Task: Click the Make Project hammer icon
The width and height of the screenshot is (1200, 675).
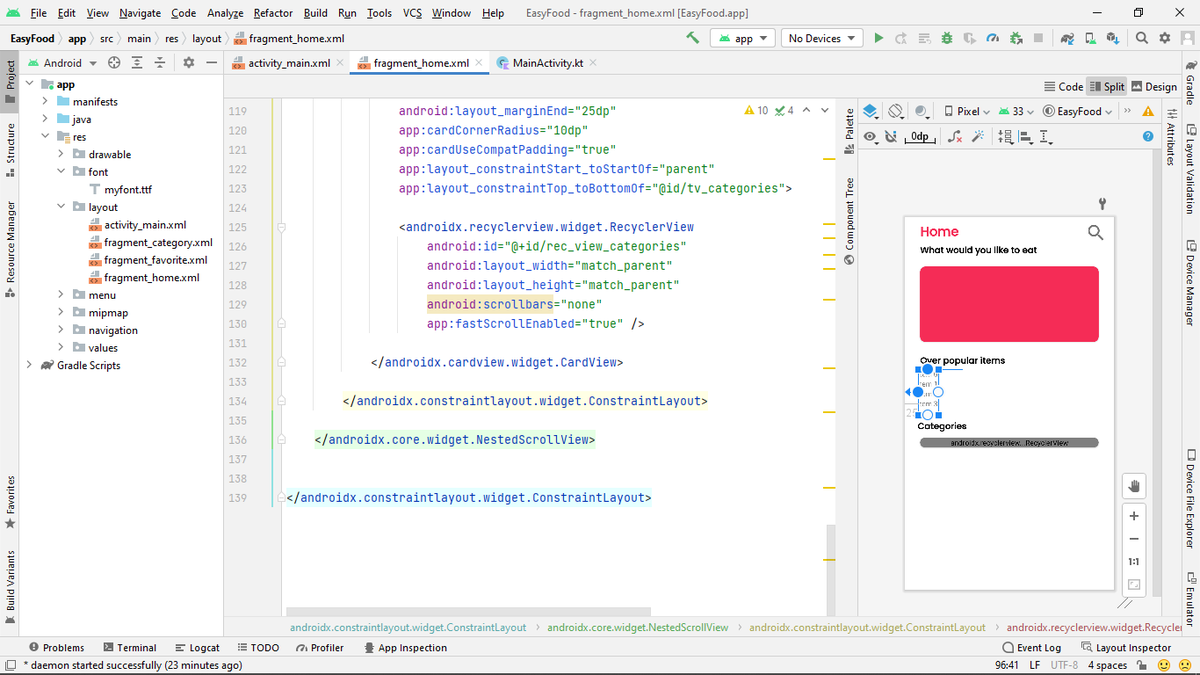Action: 693,38
